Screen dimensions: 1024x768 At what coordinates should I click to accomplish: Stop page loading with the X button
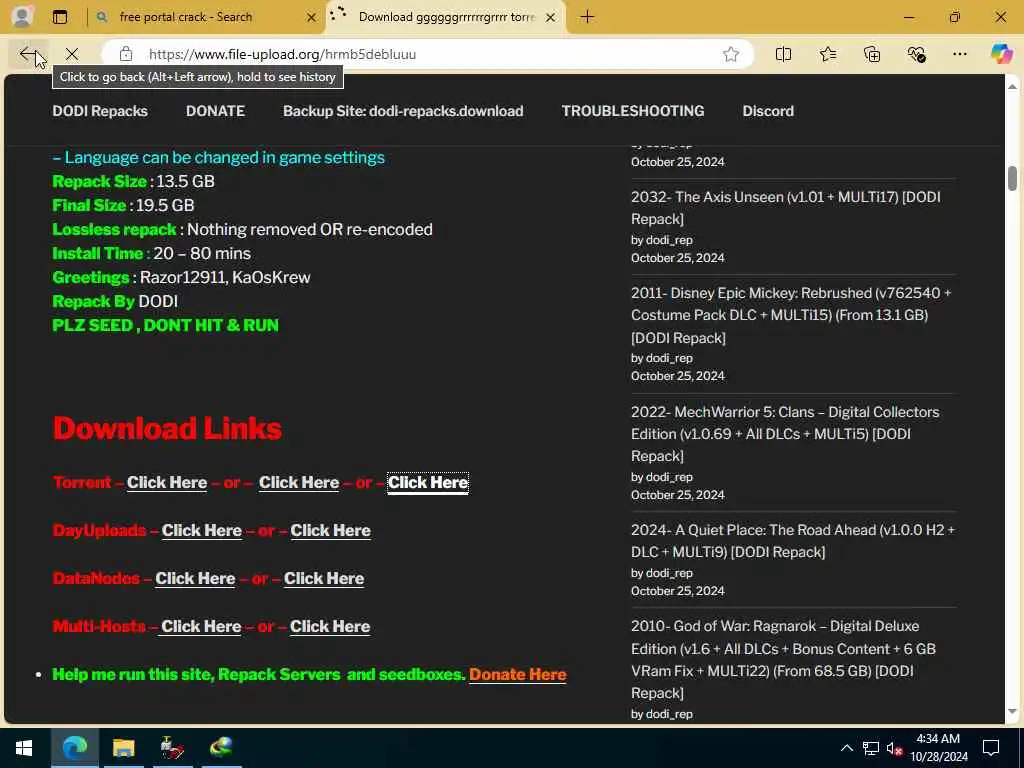coord(72,54)
